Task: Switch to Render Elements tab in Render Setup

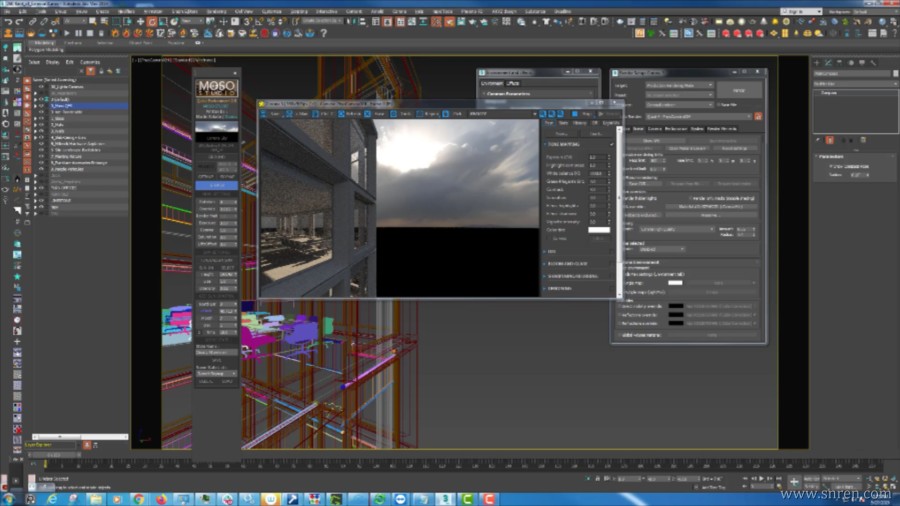Action: pyautogui.click(x=722, y=129)
